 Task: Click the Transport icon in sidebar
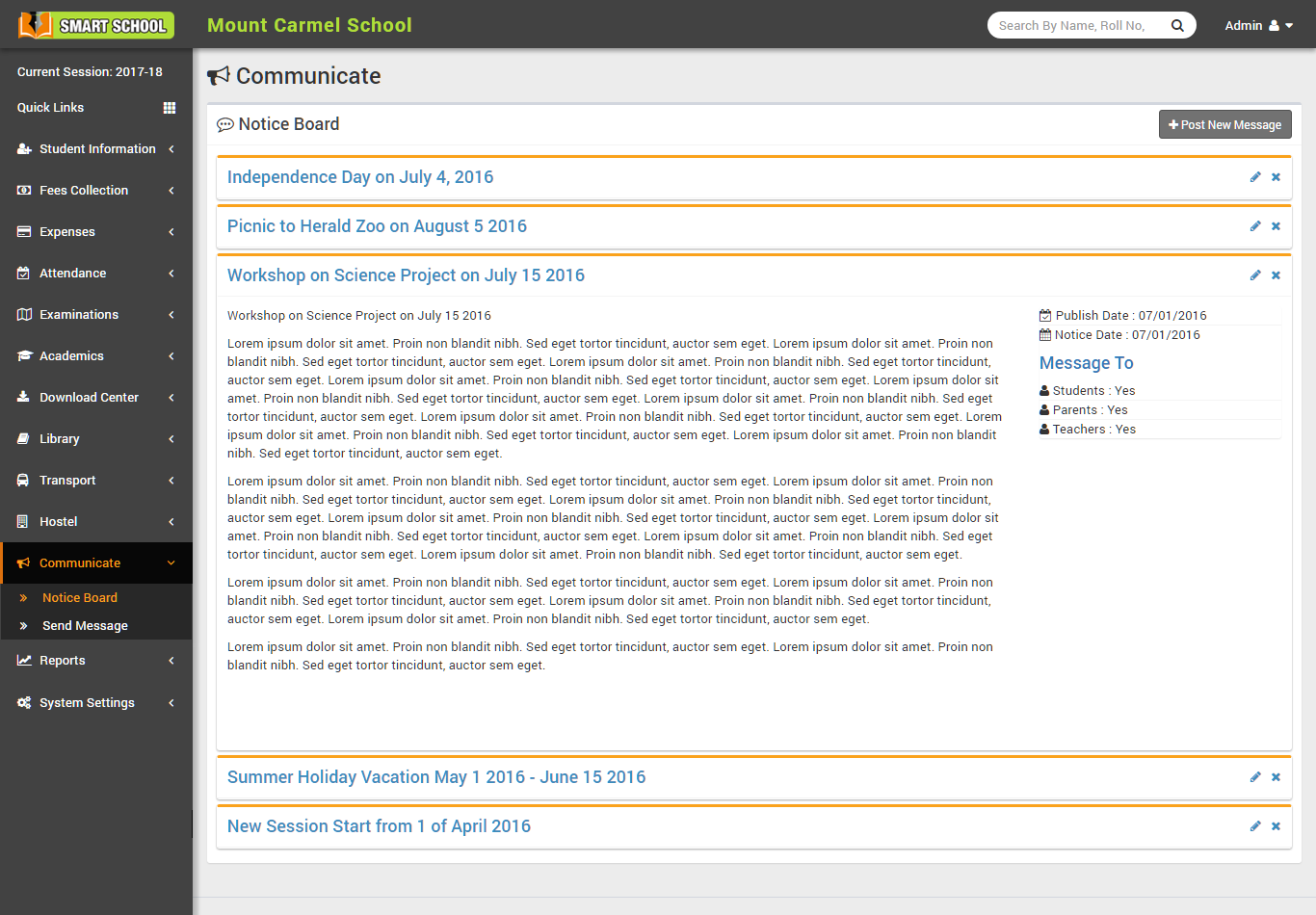tap(21, 480)
